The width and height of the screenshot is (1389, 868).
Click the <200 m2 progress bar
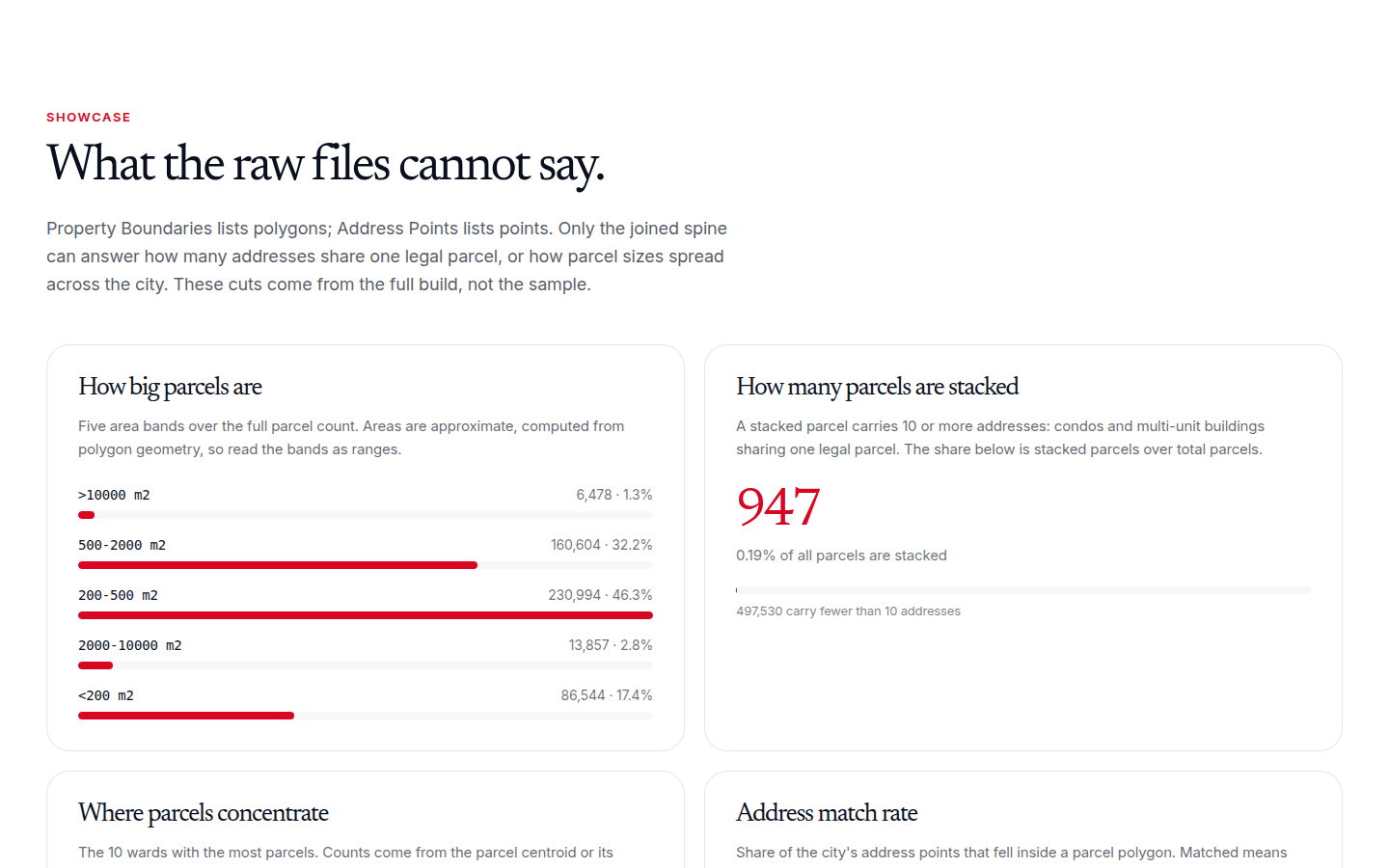(366, 716)
